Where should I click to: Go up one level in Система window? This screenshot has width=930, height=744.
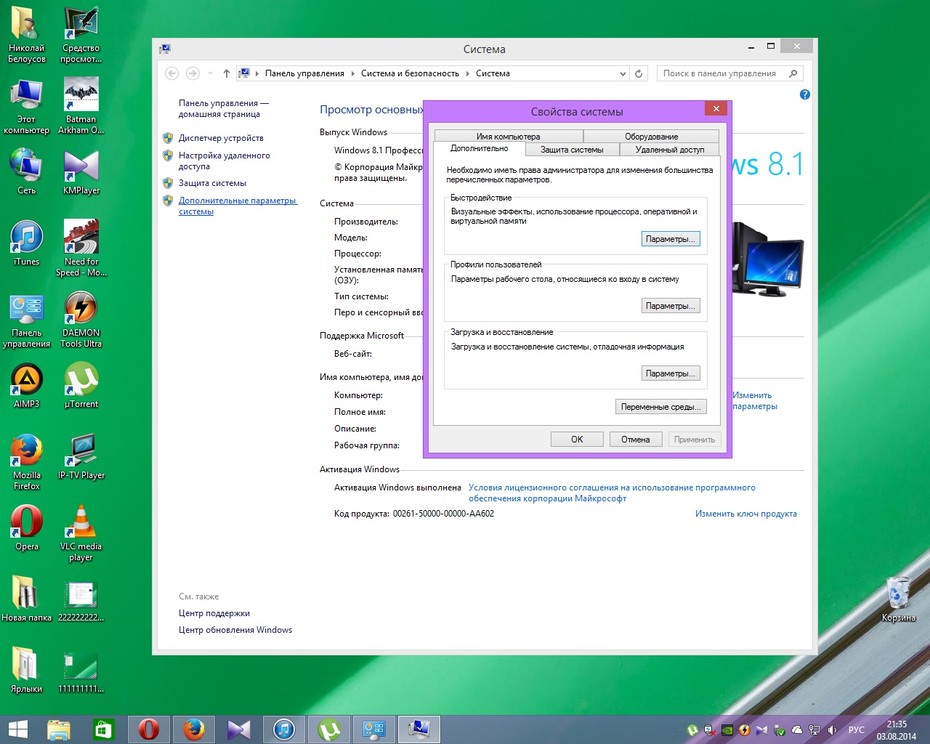pos(227,74)
